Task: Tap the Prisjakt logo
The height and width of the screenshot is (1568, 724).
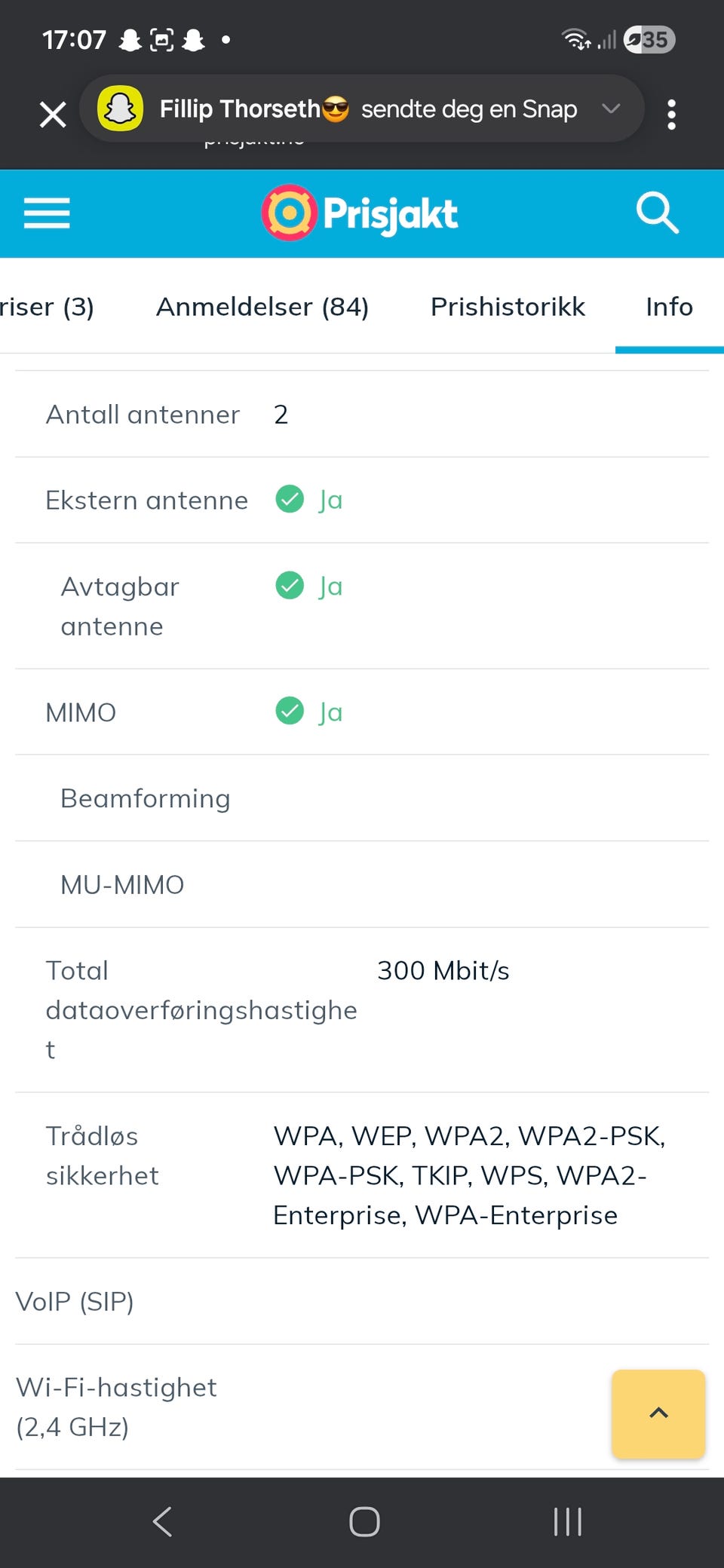Action: pyautogui.click(x=360, y=213)
